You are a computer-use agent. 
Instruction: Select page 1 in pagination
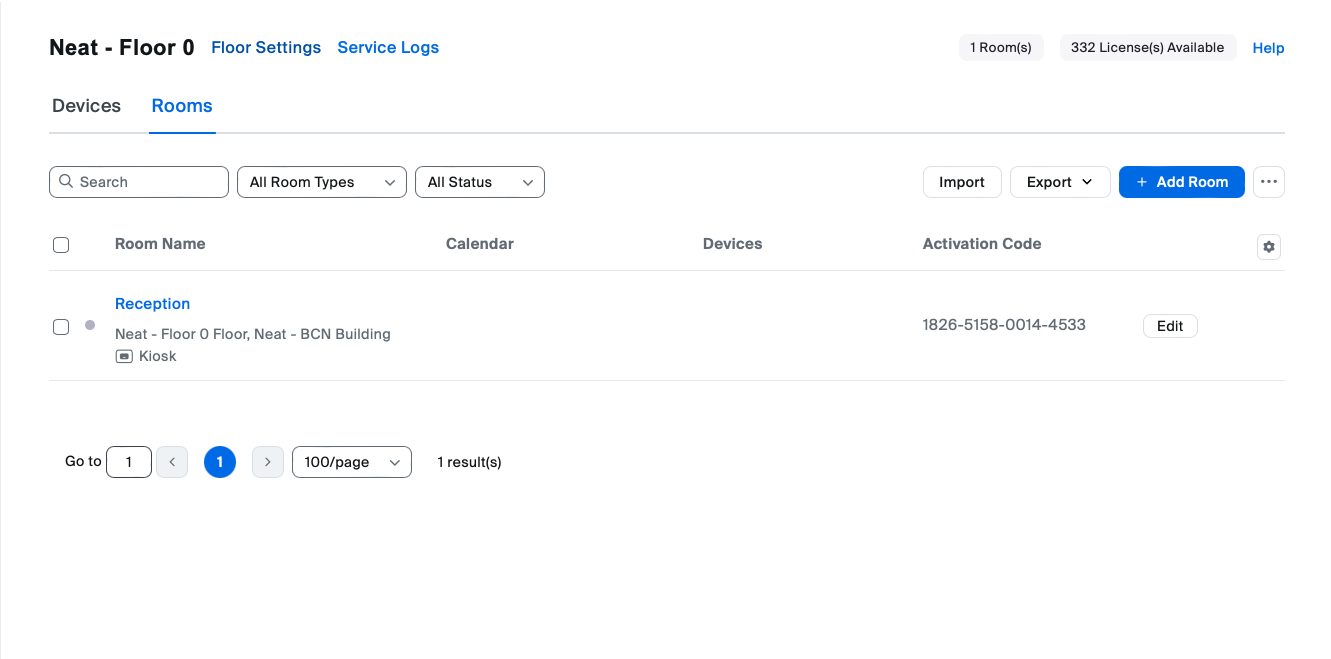[220, 462]
